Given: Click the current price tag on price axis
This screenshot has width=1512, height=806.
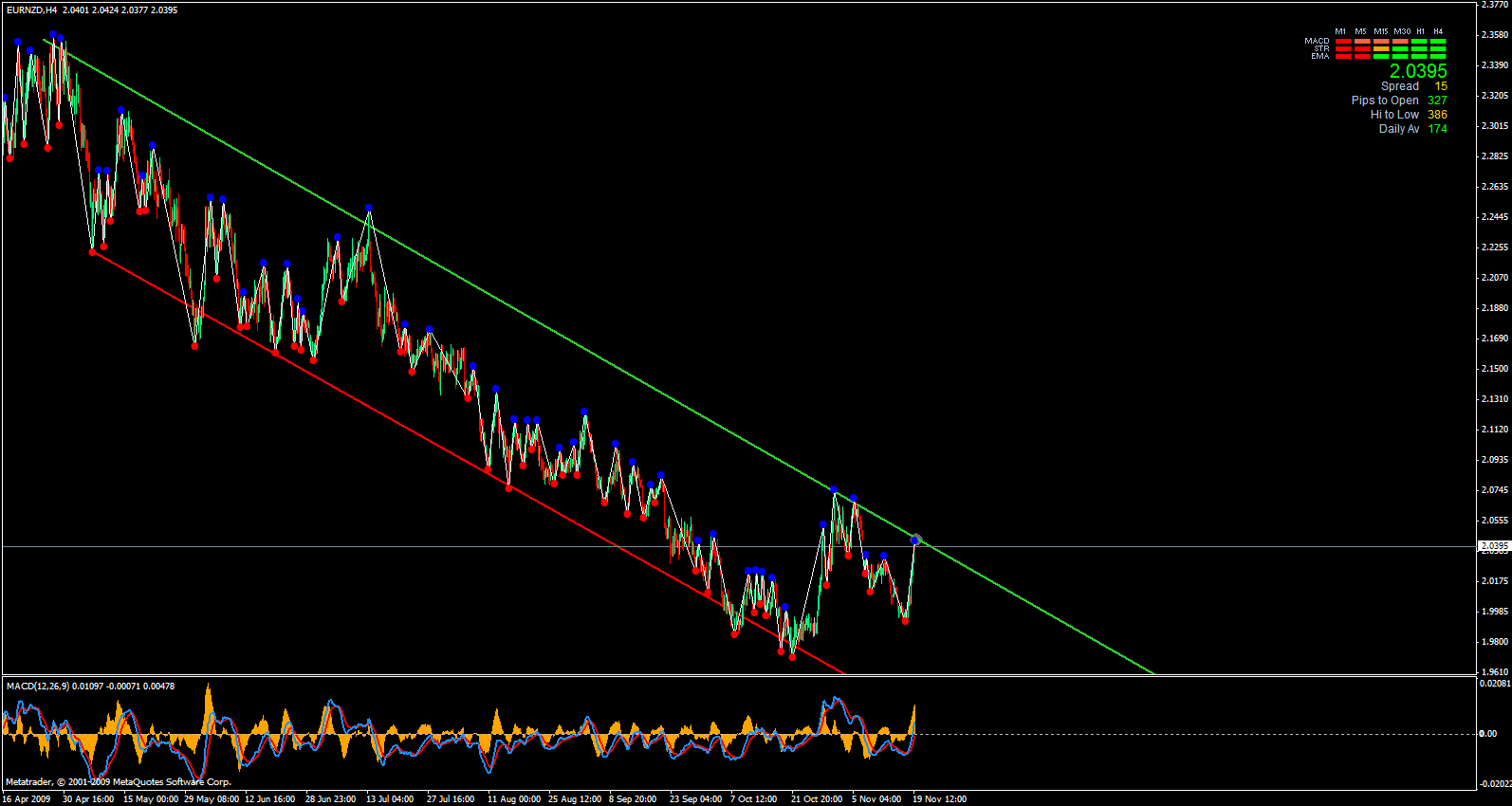Looking at the screenshot, I should coord(1494,546).
